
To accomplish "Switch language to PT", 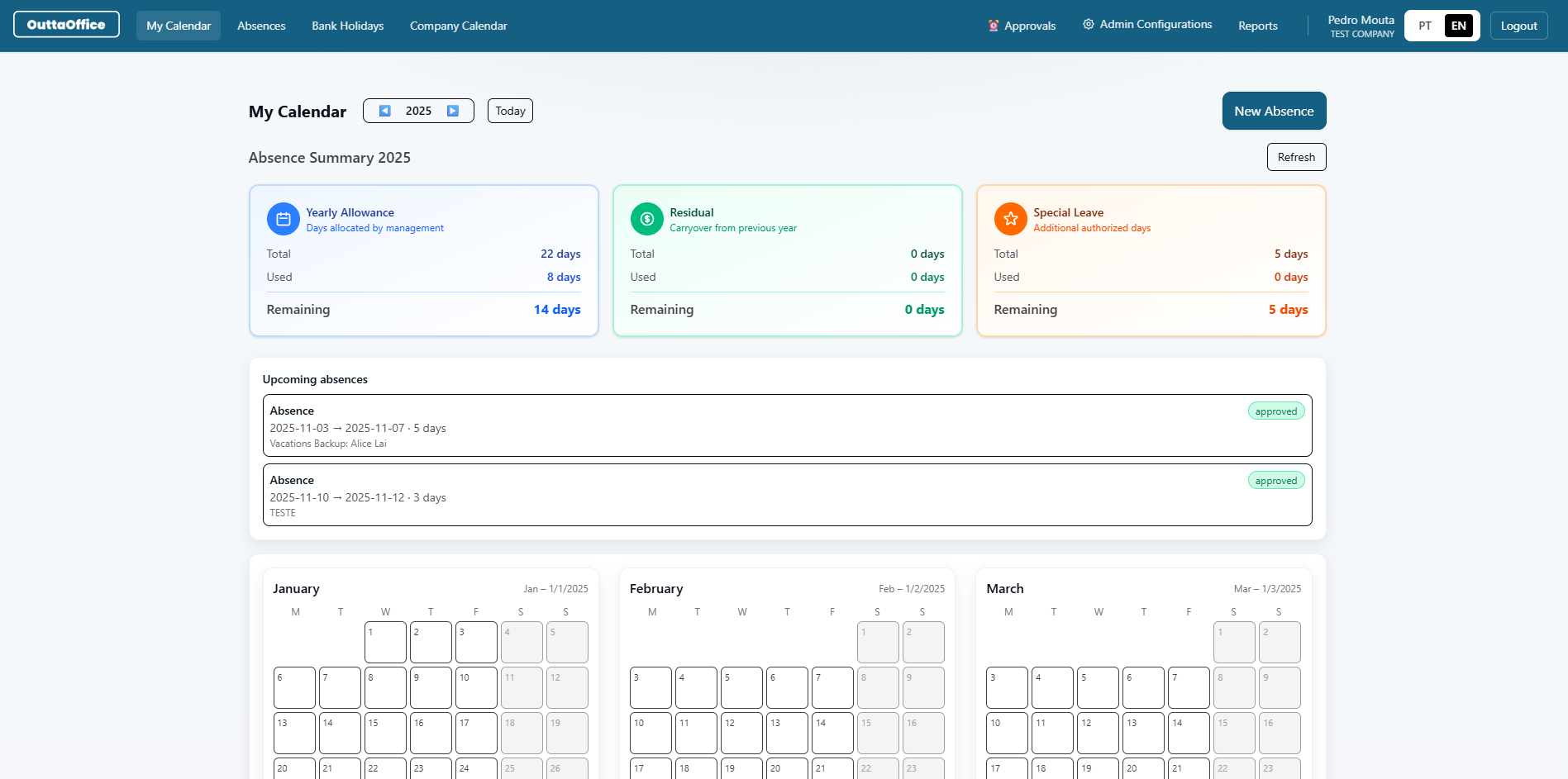I will pos(1423,25).
